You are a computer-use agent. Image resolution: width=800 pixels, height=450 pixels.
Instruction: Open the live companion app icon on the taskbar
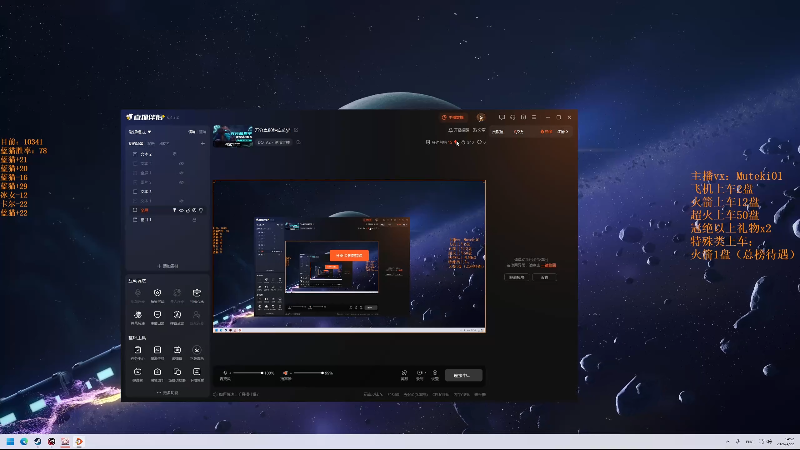pyautogui.click(x=79, y=441)
